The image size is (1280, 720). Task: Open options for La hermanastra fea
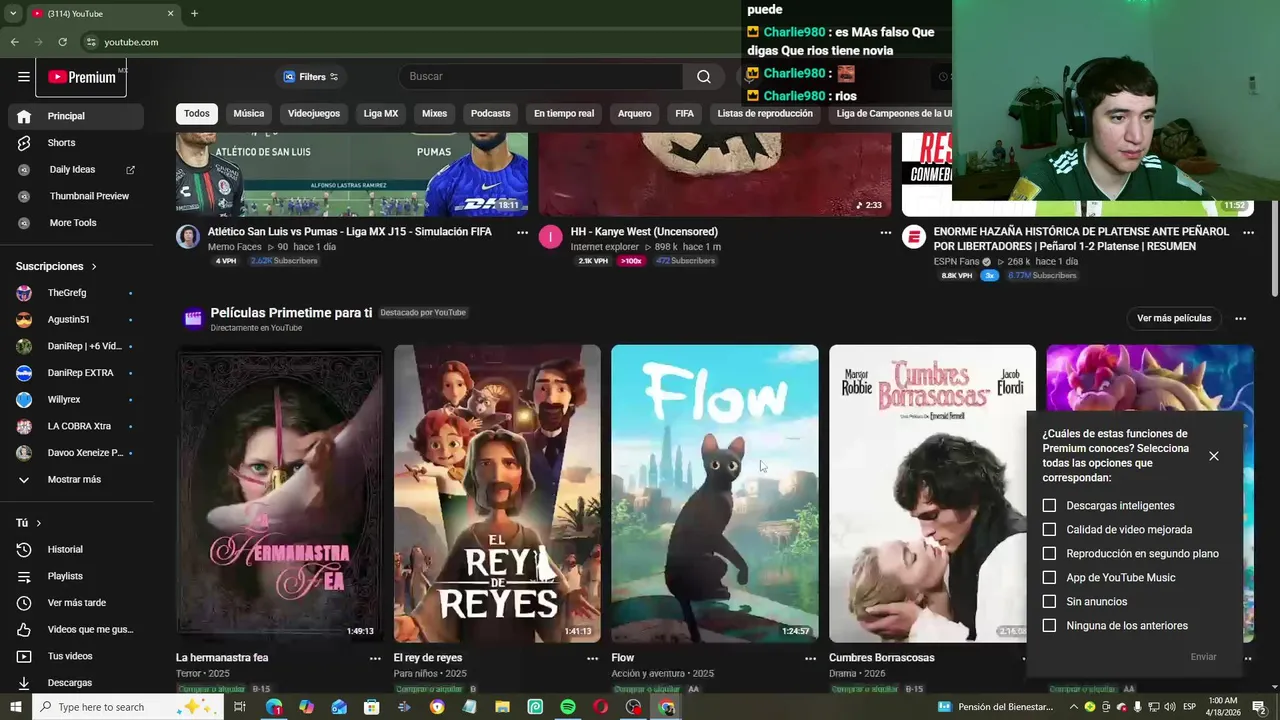click(375, 658)
